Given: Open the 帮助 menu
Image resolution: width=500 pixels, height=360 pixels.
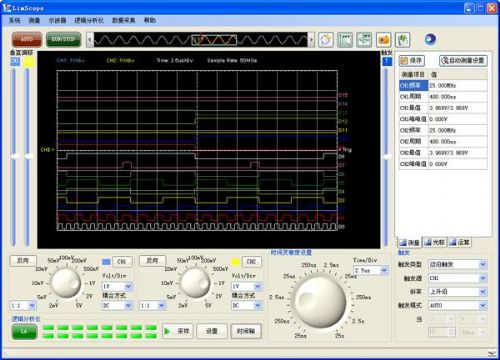Looking at the screenshot, I should tap(150, 20).
